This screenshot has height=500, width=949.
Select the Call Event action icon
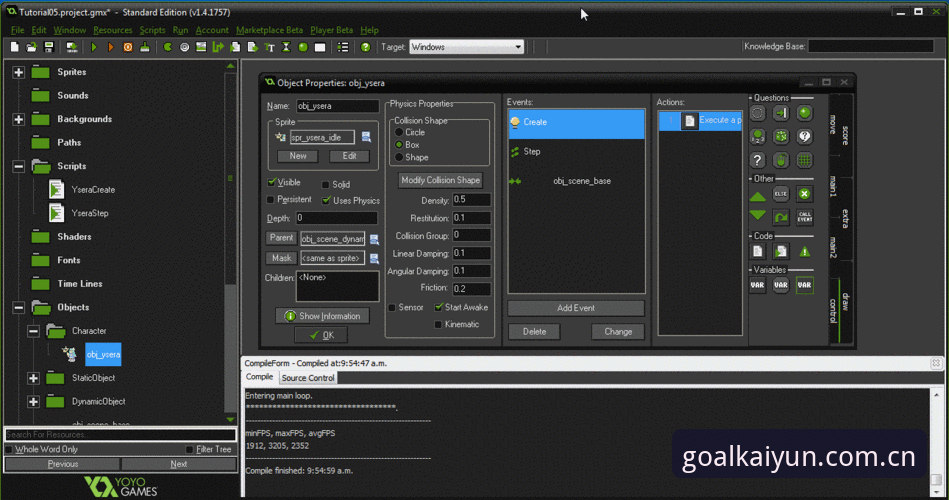(804, 217)
